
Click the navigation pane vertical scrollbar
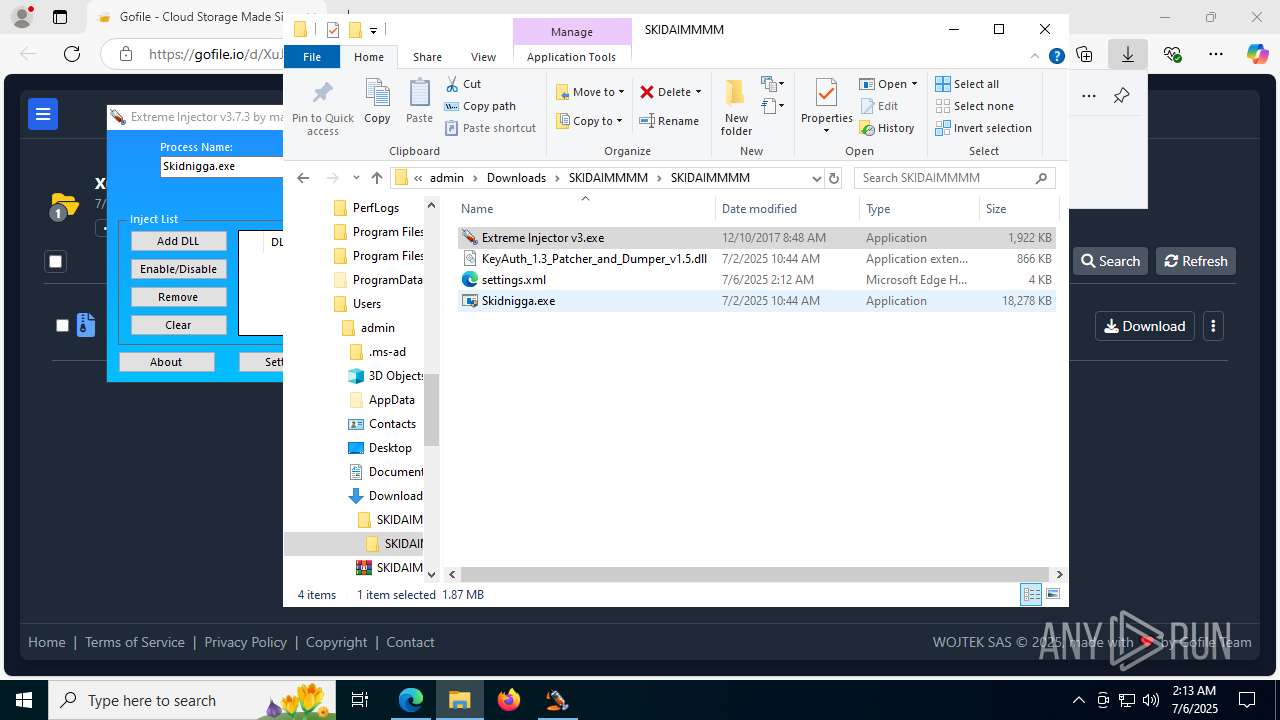(x=432, y=408)
